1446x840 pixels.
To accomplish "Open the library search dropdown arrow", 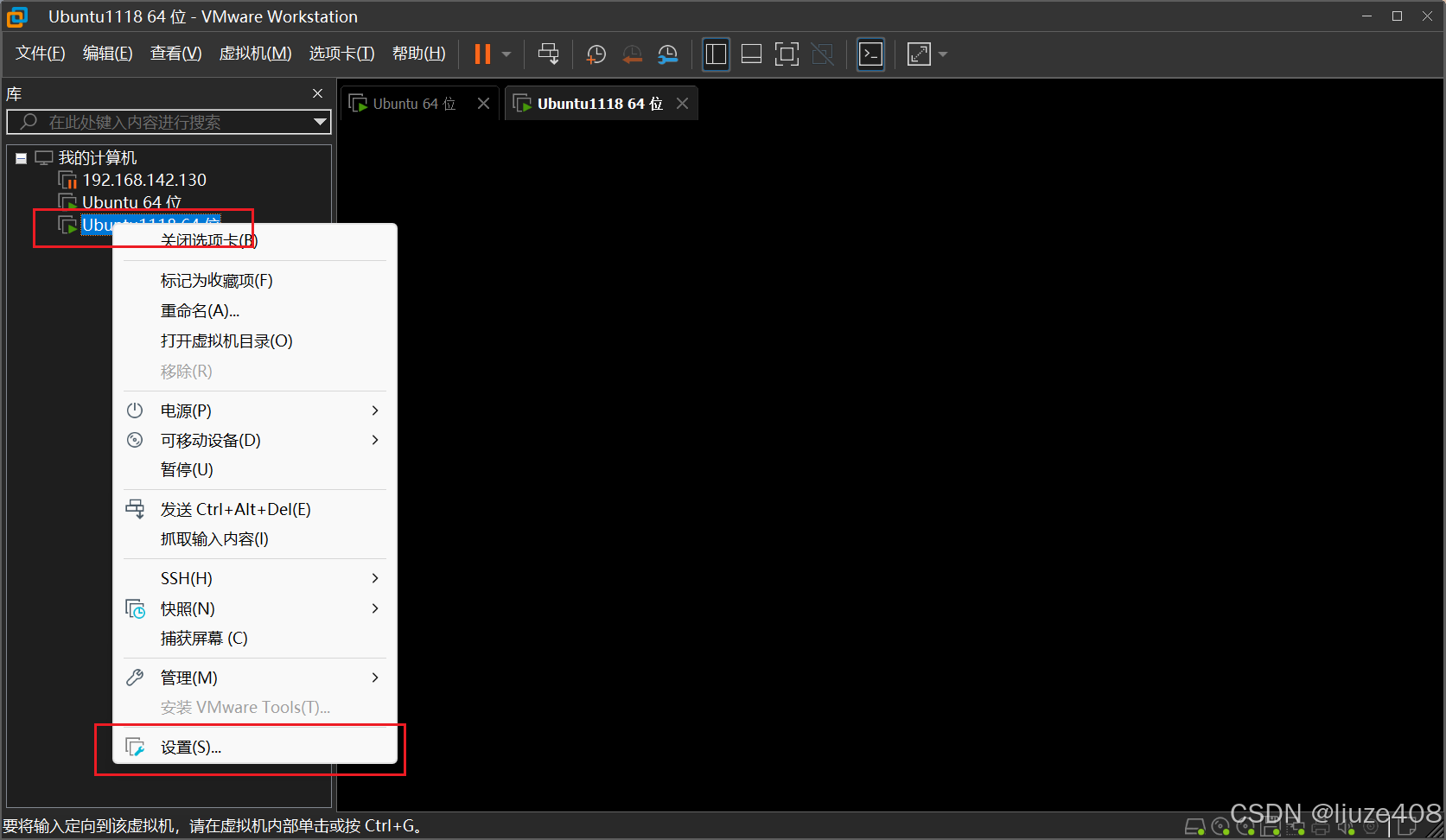I will coord(321,122).
